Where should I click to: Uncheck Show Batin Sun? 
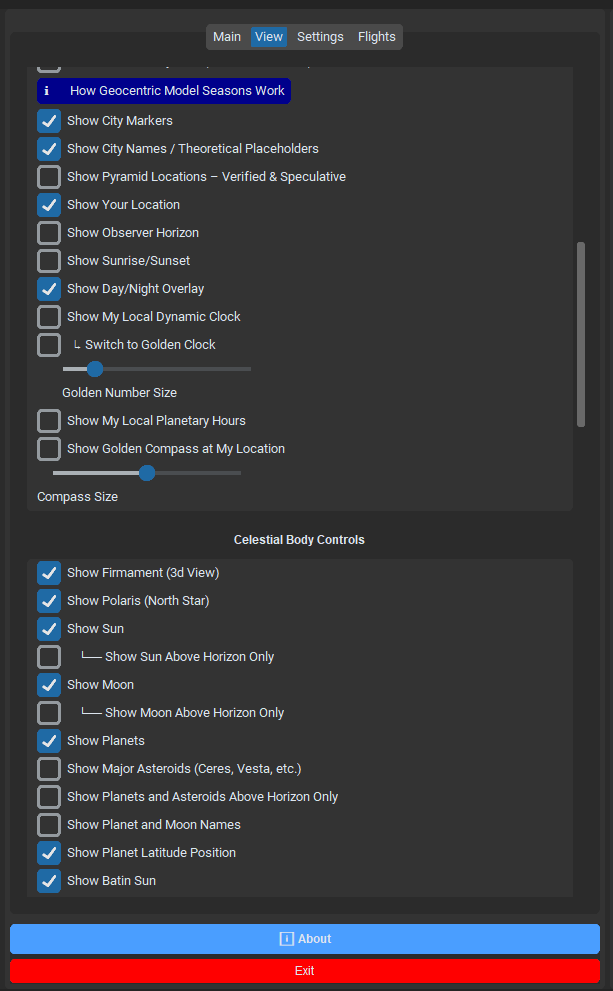click(49, 881)
